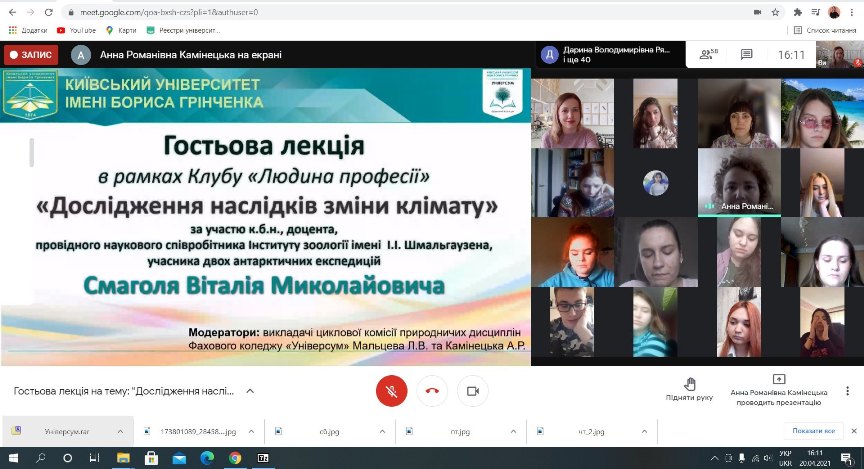The image size is (864, 469).
Task: Expand options arrow for пт.jpg download
Action: pyautogui.click(x=514, y=432)
